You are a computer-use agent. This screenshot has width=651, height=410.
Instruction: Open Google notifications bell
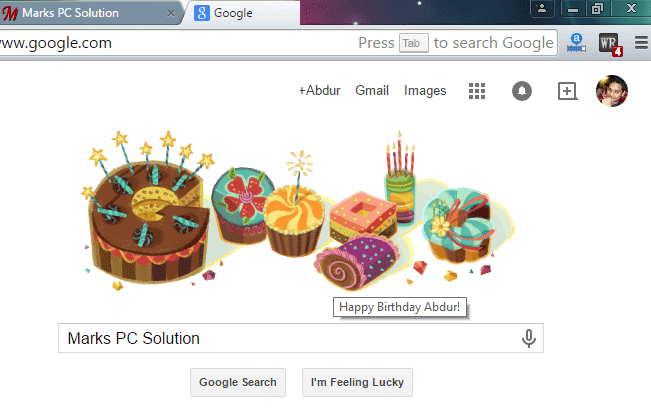coord(522,91)
